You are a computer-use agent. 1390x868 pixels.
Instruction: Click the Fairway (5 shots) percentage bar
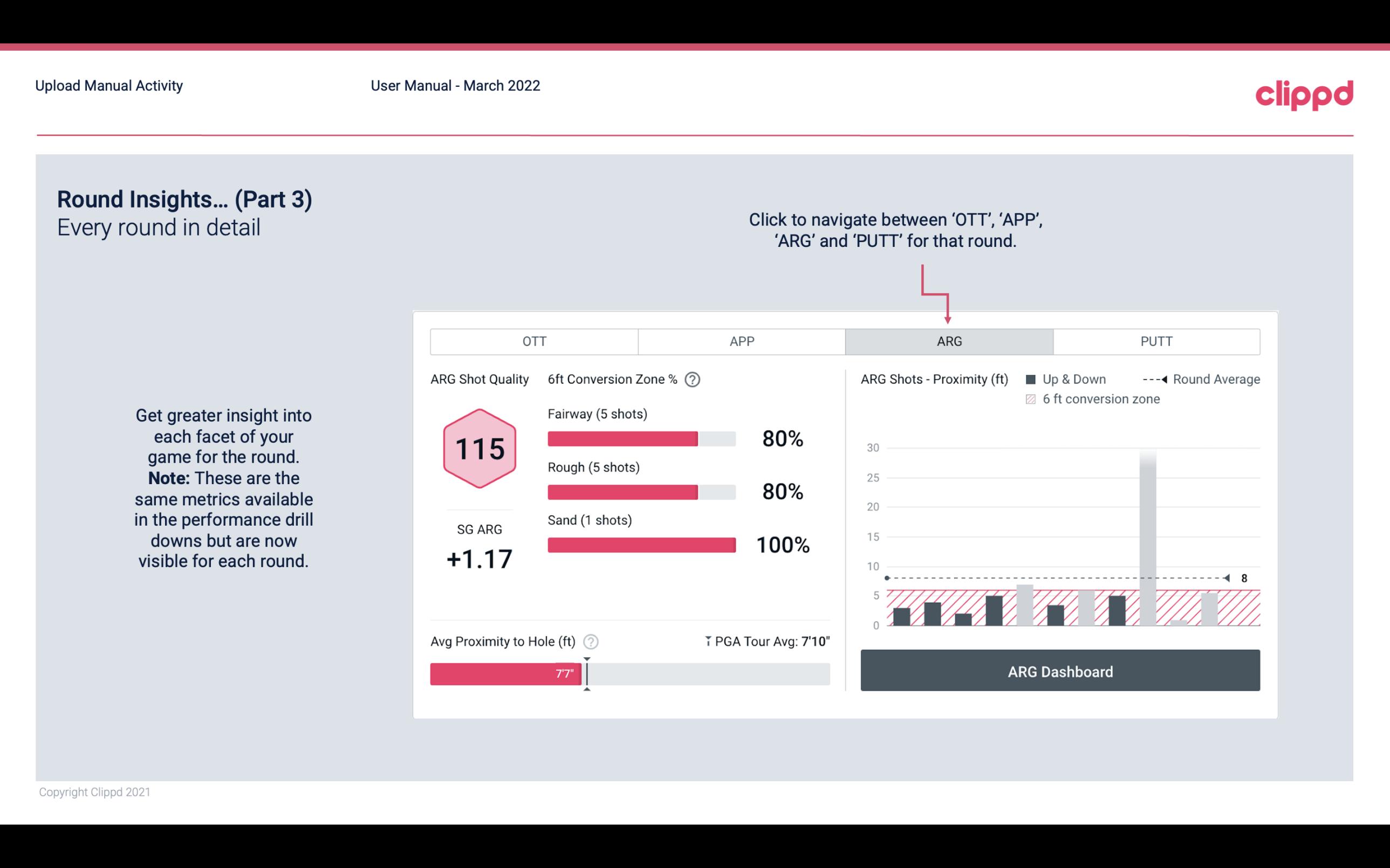pos(641,438)
